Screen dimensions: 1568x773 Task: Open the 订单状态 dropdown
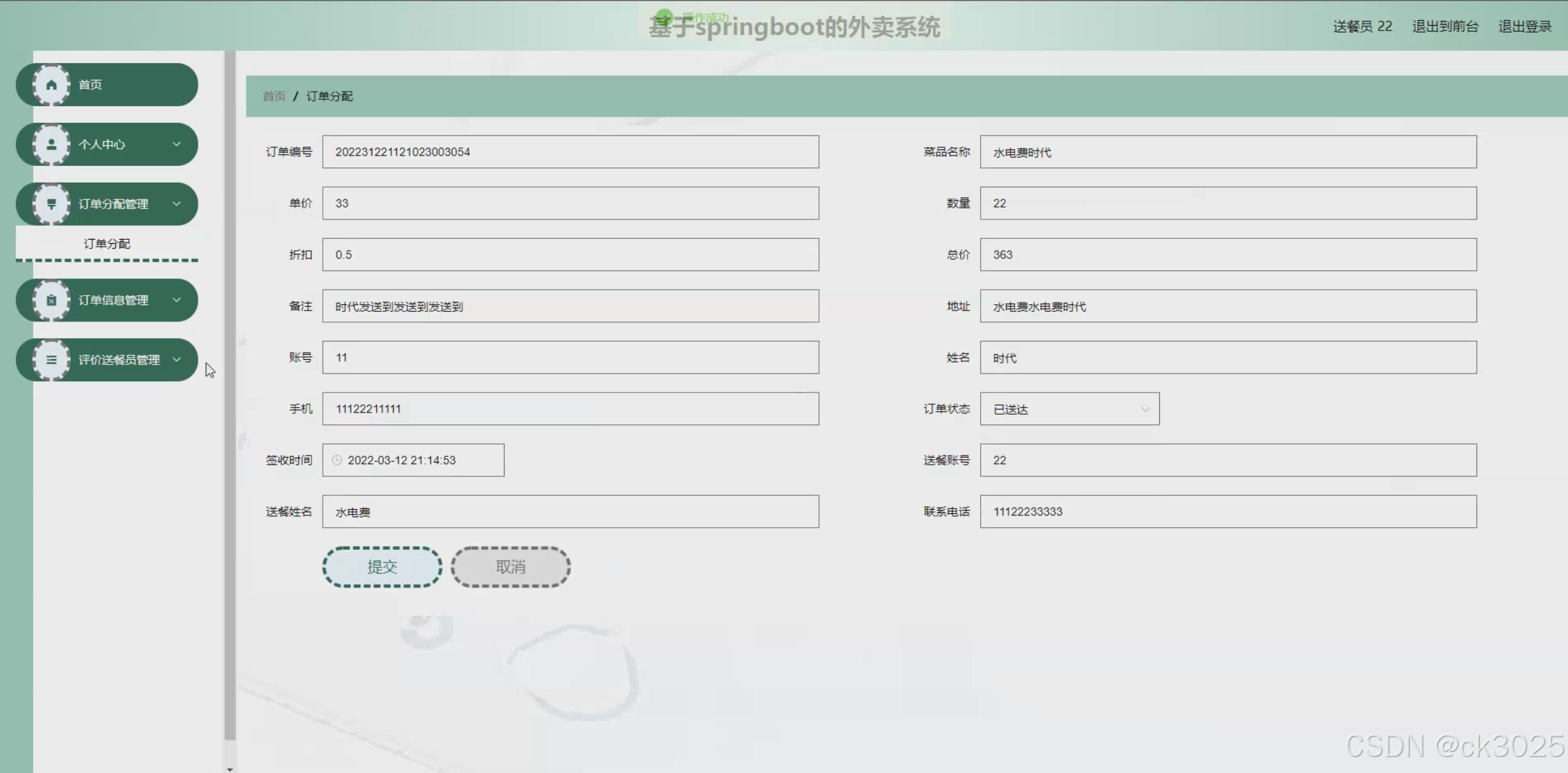coord(1069,409)
